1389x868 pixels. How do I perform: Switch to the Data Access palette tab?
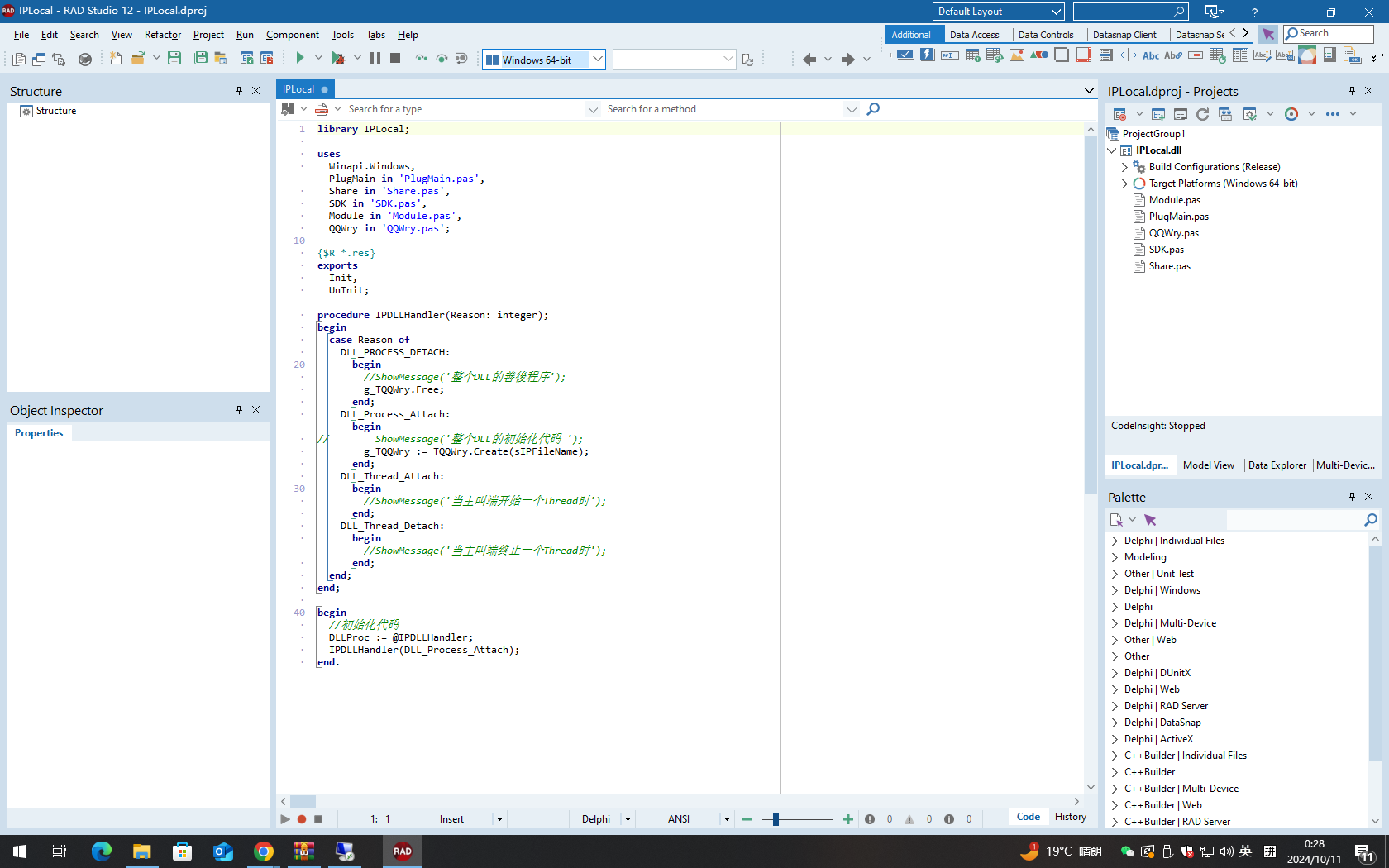974,35
